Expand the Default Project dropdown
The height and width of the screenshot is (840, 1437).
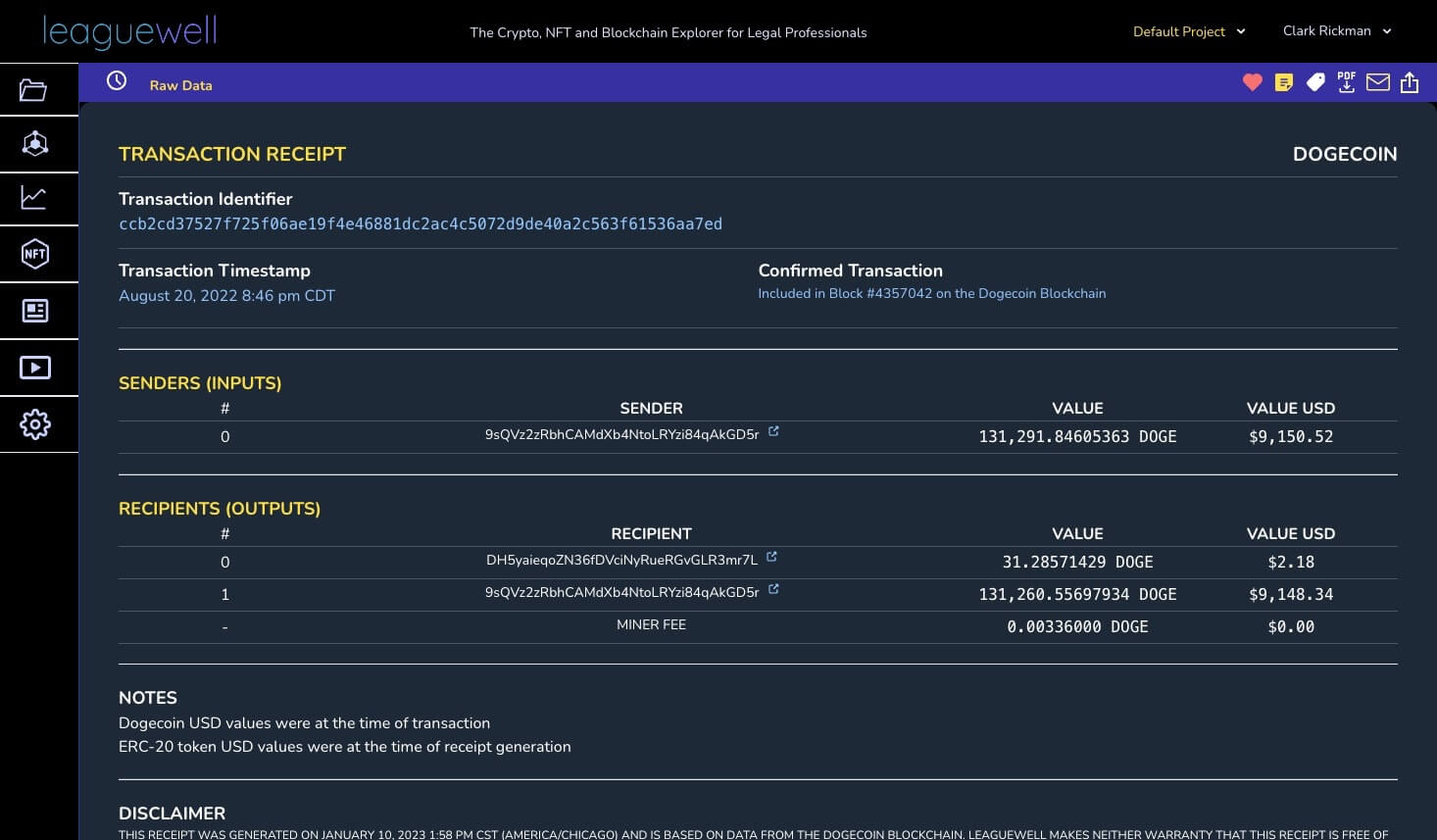(x=1189, y=31)
